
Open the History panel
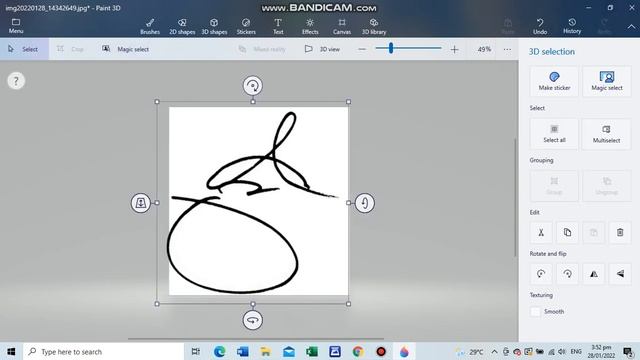click(x=572, y=27)
